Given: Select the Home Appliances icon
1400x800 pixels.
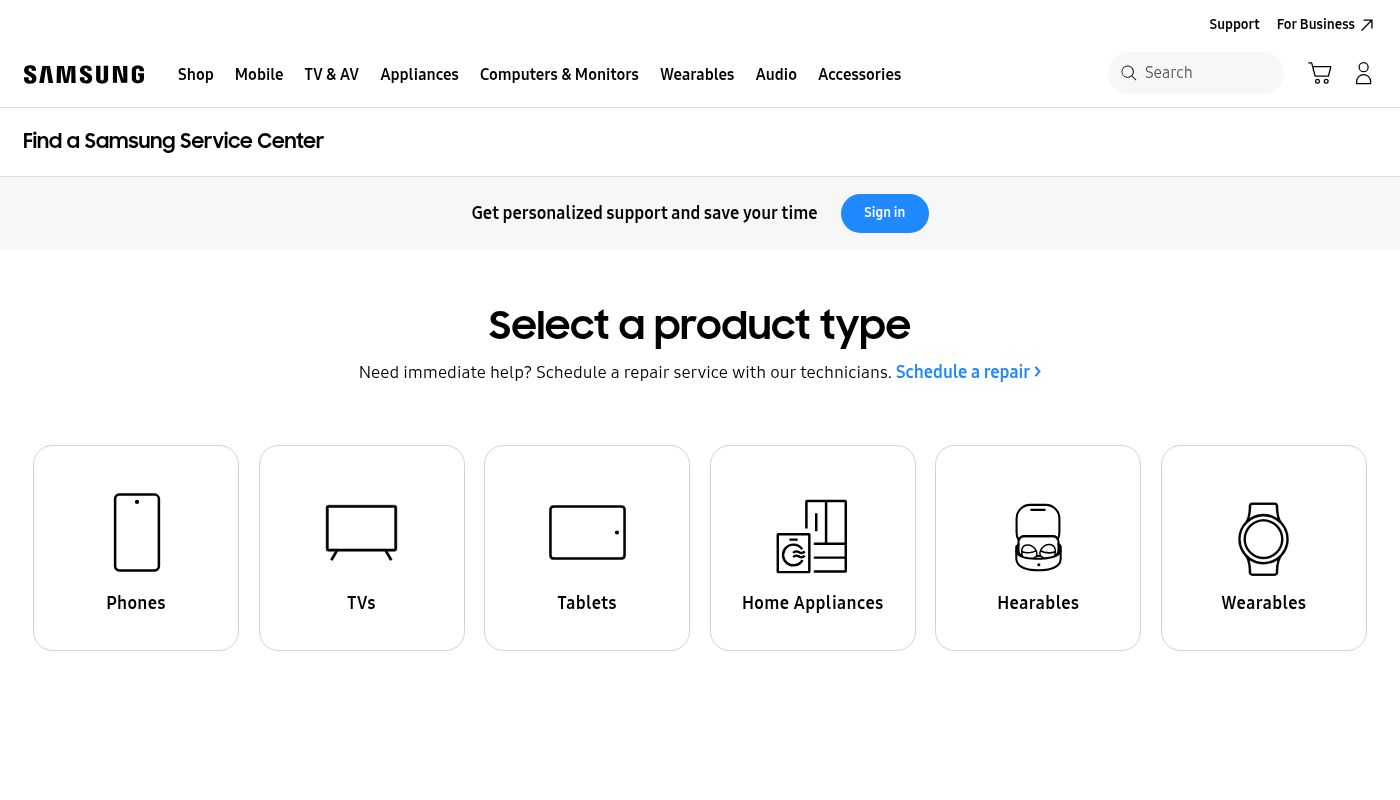Looking at the screenshot, I should tap(812, 536).
